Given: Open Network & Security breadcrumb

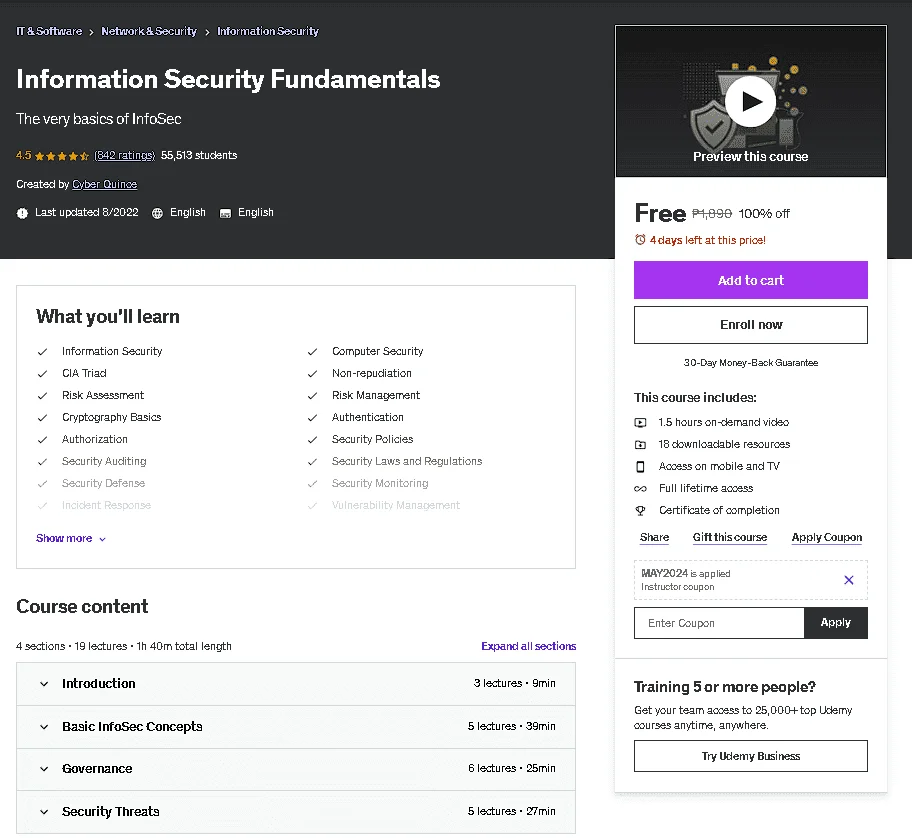Looking at the screenshot, I should click(149, 31).
